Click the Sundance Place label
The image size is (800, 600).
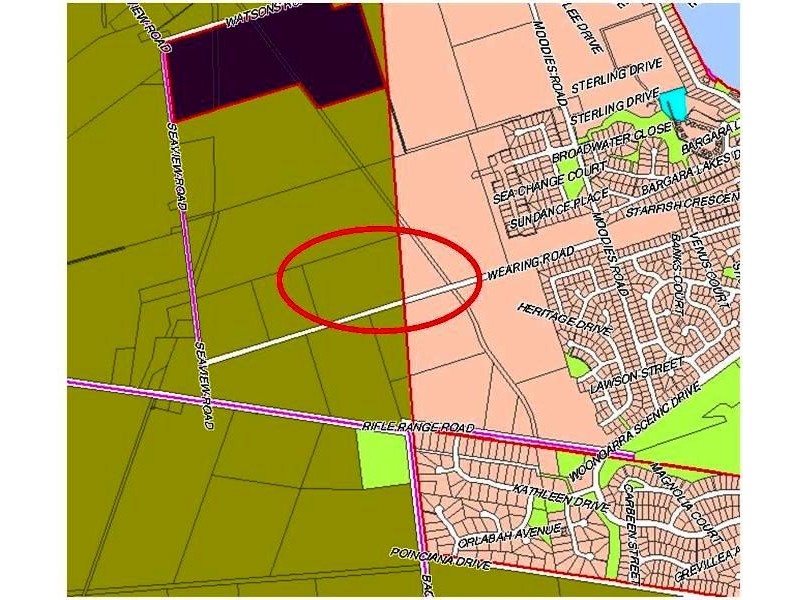tap(553, 212)
